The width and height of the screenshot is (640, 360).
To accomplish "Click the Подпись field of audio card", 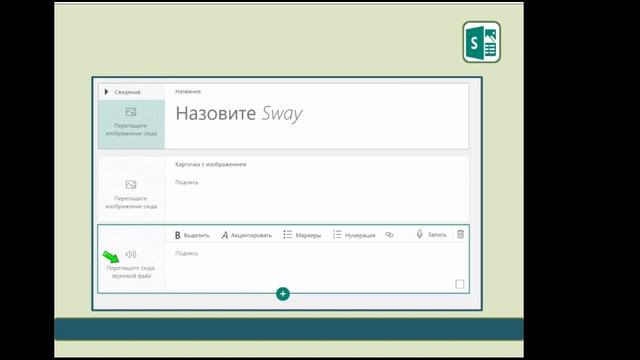I will point(187,253).
